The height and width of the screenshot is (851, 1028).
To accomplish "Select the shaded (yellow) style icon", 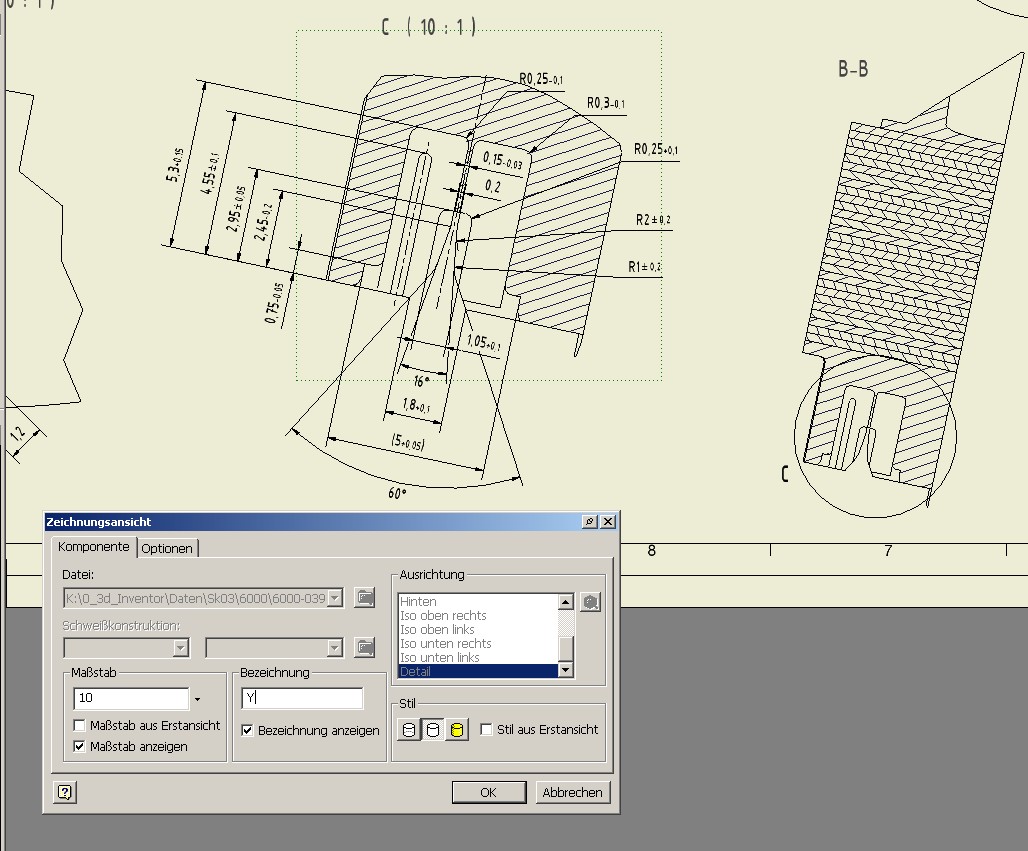I will (457, 730).
